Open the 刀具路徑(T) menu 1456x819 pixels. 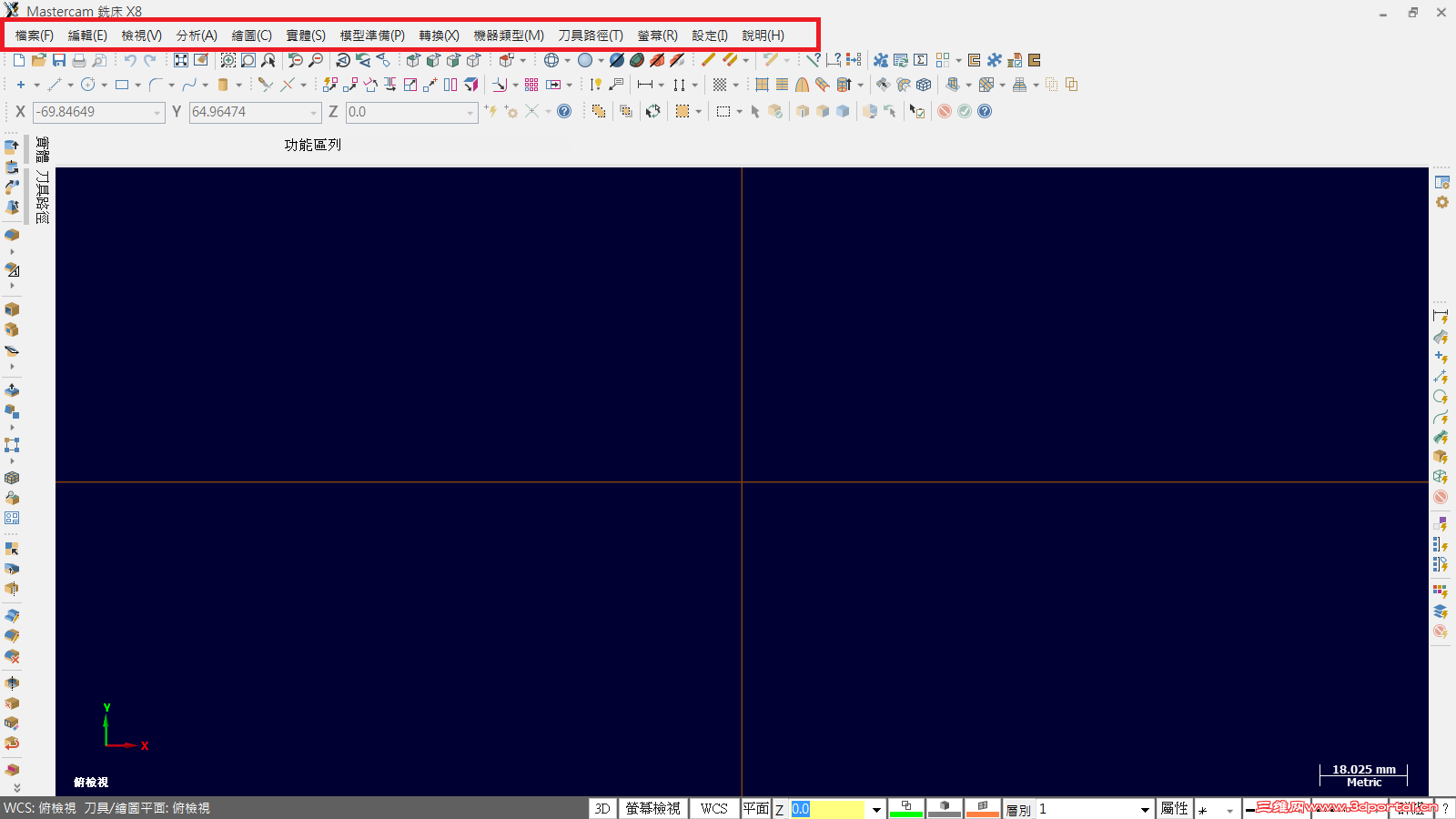(591, 35)
